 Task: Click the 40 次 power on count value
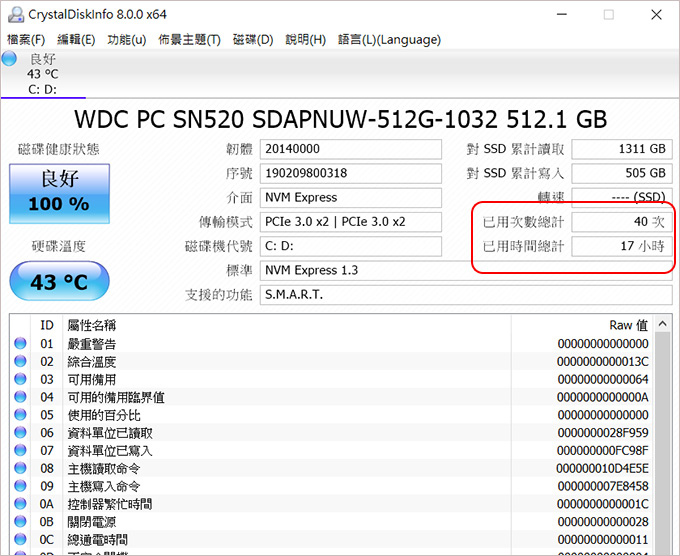tap(622, 222)
